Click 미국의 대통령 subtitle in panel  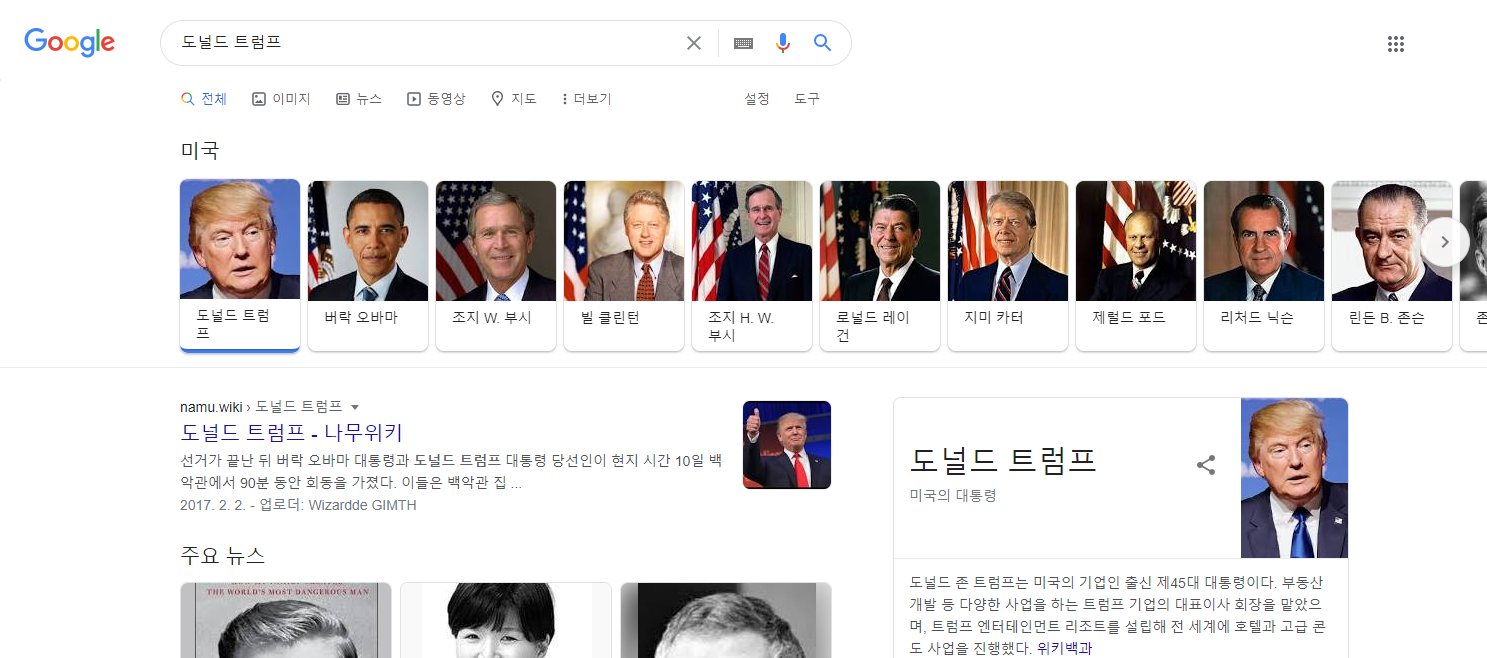[953, 495]
